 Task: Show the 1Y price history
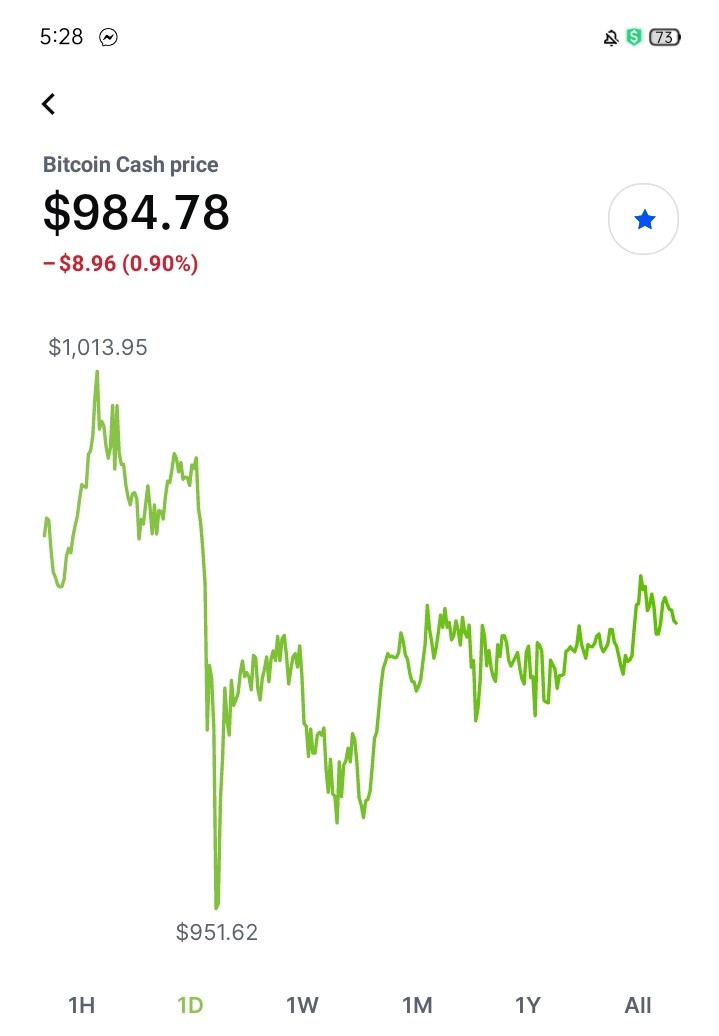(527, 1005)
